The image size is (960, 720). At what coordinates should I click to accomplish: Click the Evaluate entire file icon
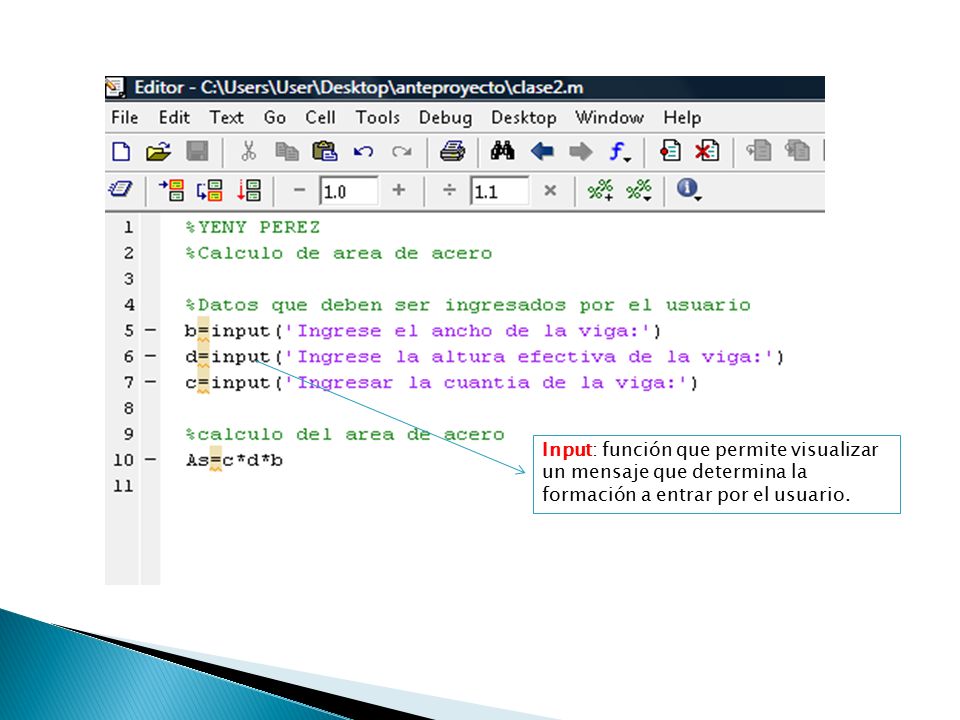[249, 190]
